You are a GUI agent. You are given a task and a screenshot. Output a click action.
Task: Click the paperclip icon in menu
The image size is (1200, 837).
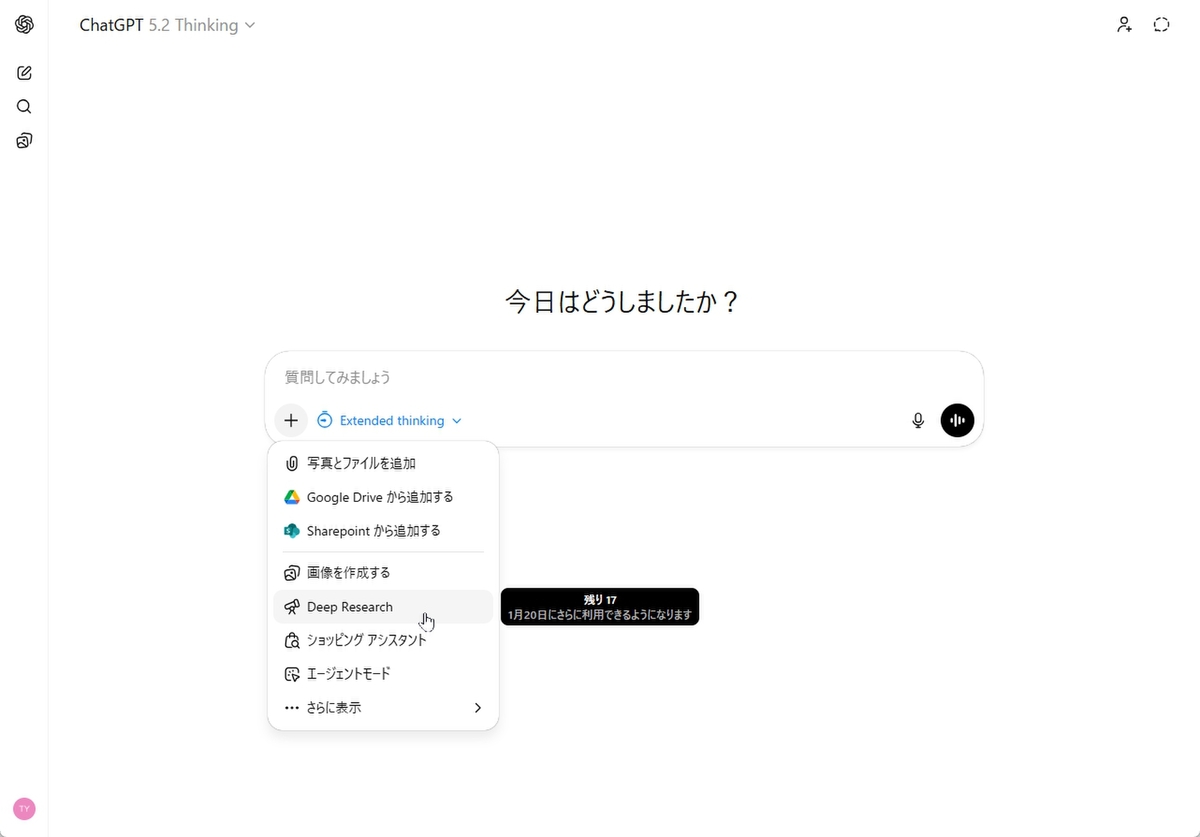292,464
